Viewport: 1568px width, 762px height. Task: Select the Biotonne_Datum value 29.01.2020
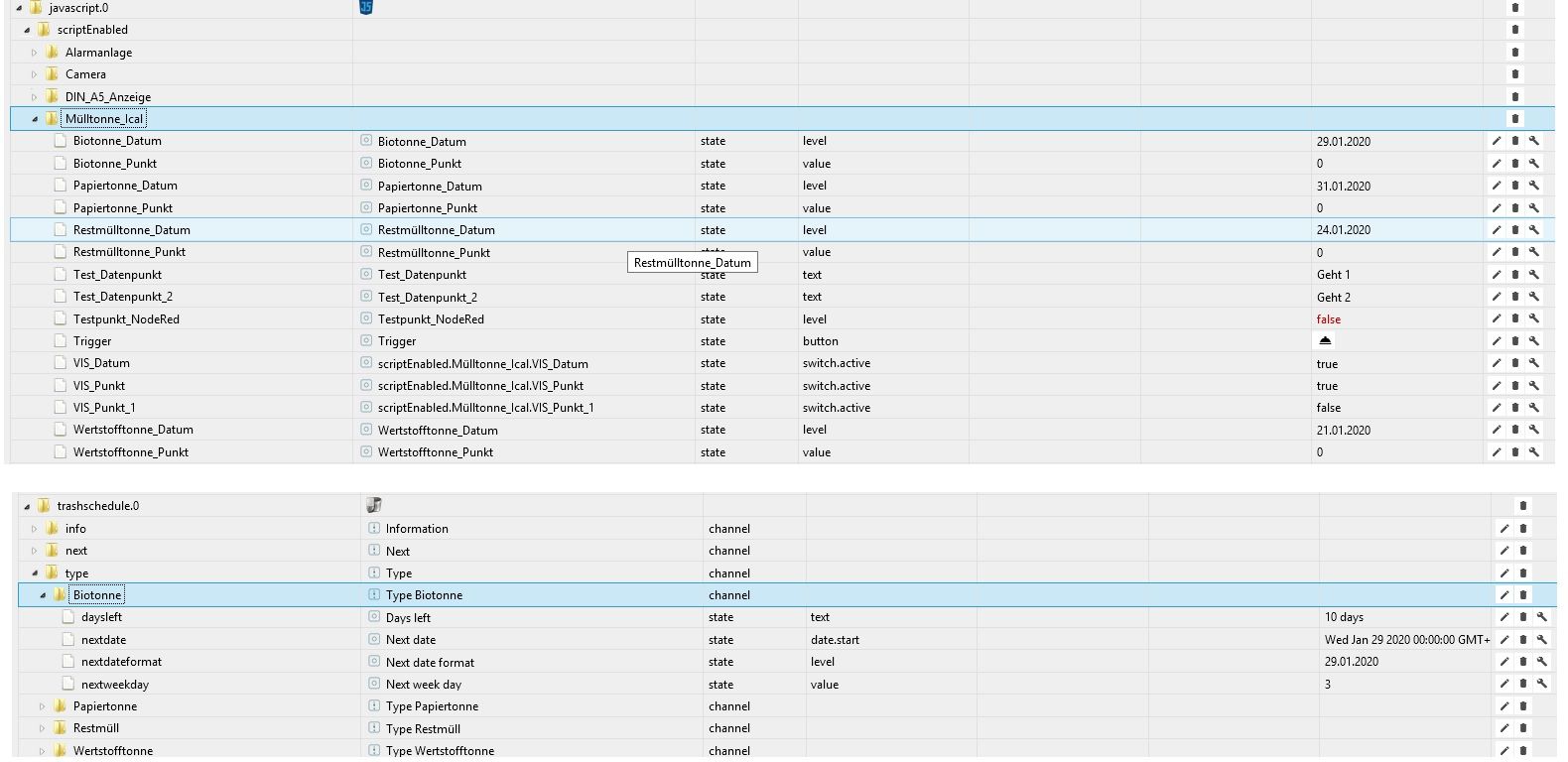(x=1344, y=141)
